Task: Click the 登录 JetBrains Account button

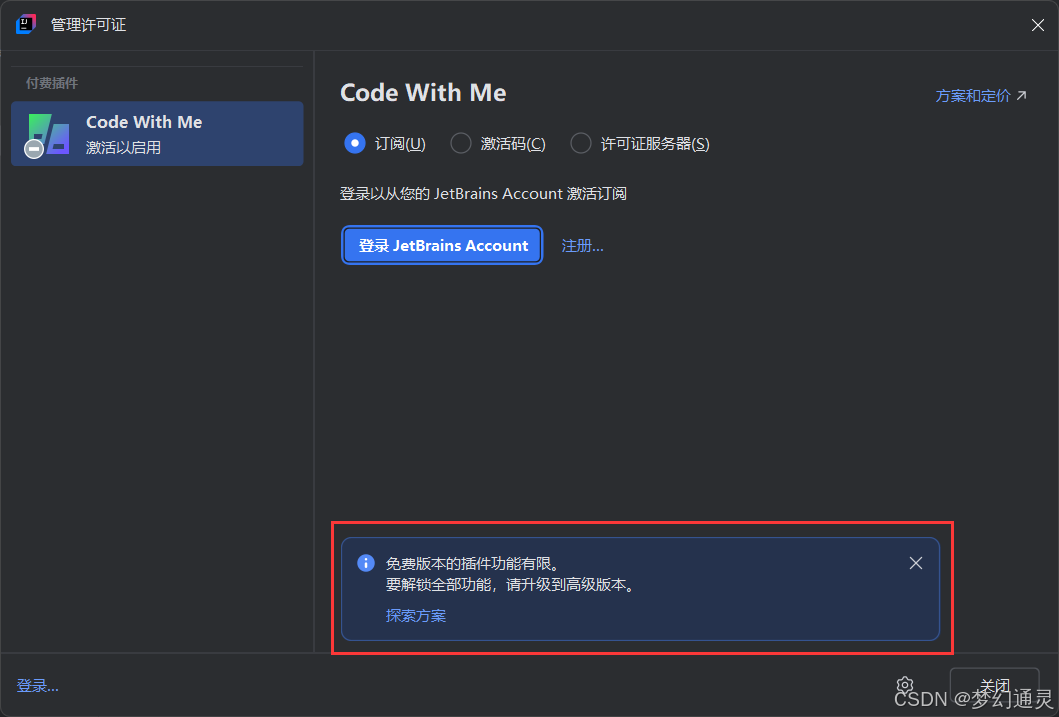Action: (442, 245)
